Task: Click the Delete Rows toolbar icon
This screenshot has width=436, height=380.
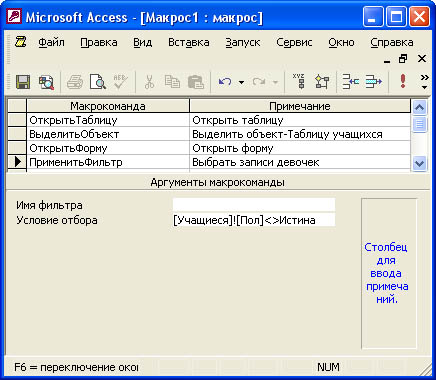Action: [373, 82]
